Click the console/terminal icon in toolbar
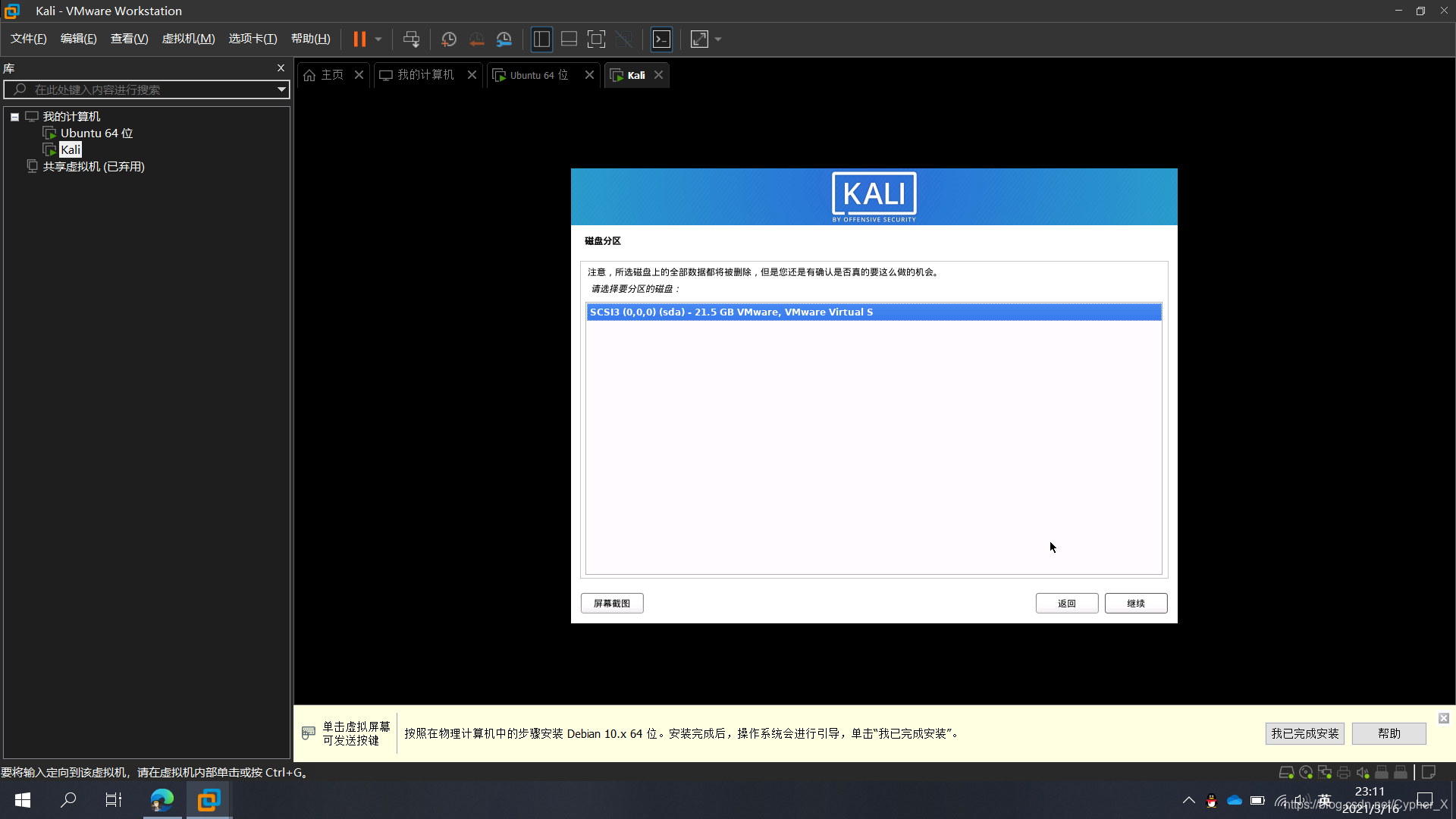Image resolution: width=1456 pixels, height=819 pixels. [x=661, y=39]
